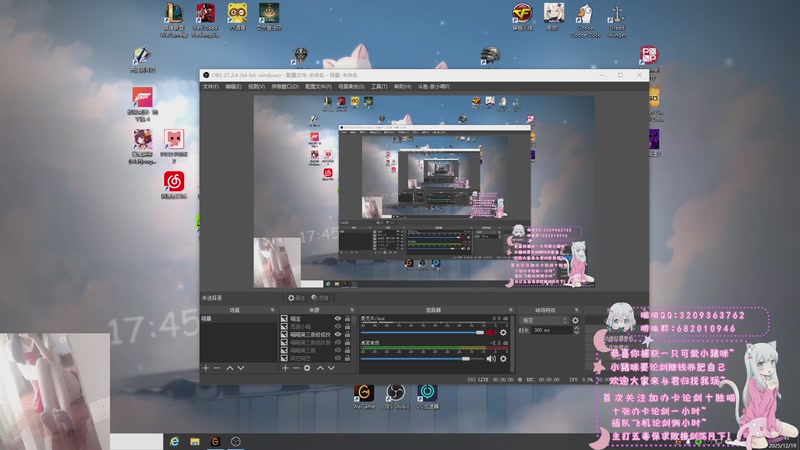Viewport: 800px width, 450px height.
Task: Open League of Legends desktop shortcut
Action: point(174,20)
